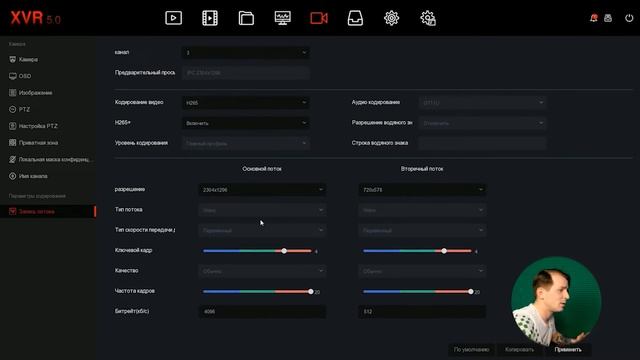Expand the Кодирование видео dropdown
The width and height of the screenshot is (640, 360).
pos(245,102)
